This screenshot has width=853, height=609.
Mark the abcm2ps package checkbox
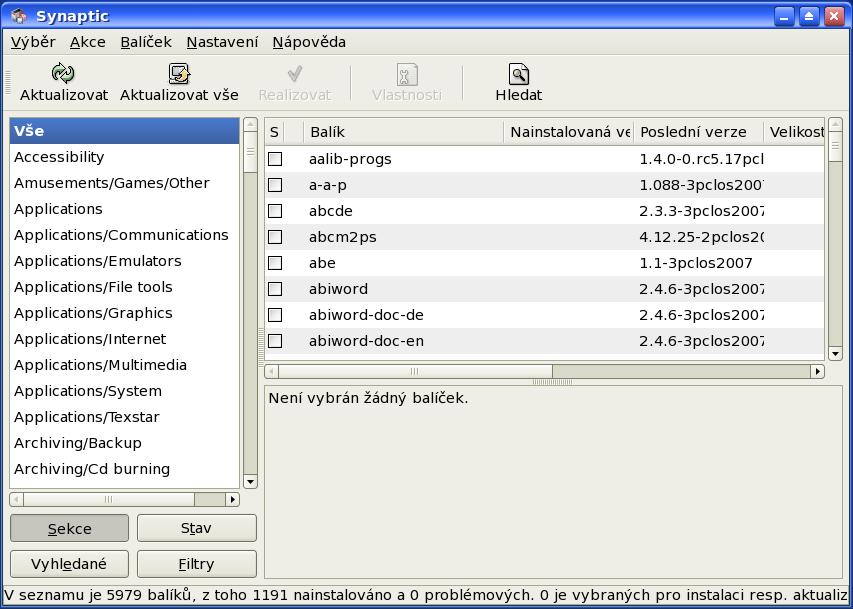point(275,237)
